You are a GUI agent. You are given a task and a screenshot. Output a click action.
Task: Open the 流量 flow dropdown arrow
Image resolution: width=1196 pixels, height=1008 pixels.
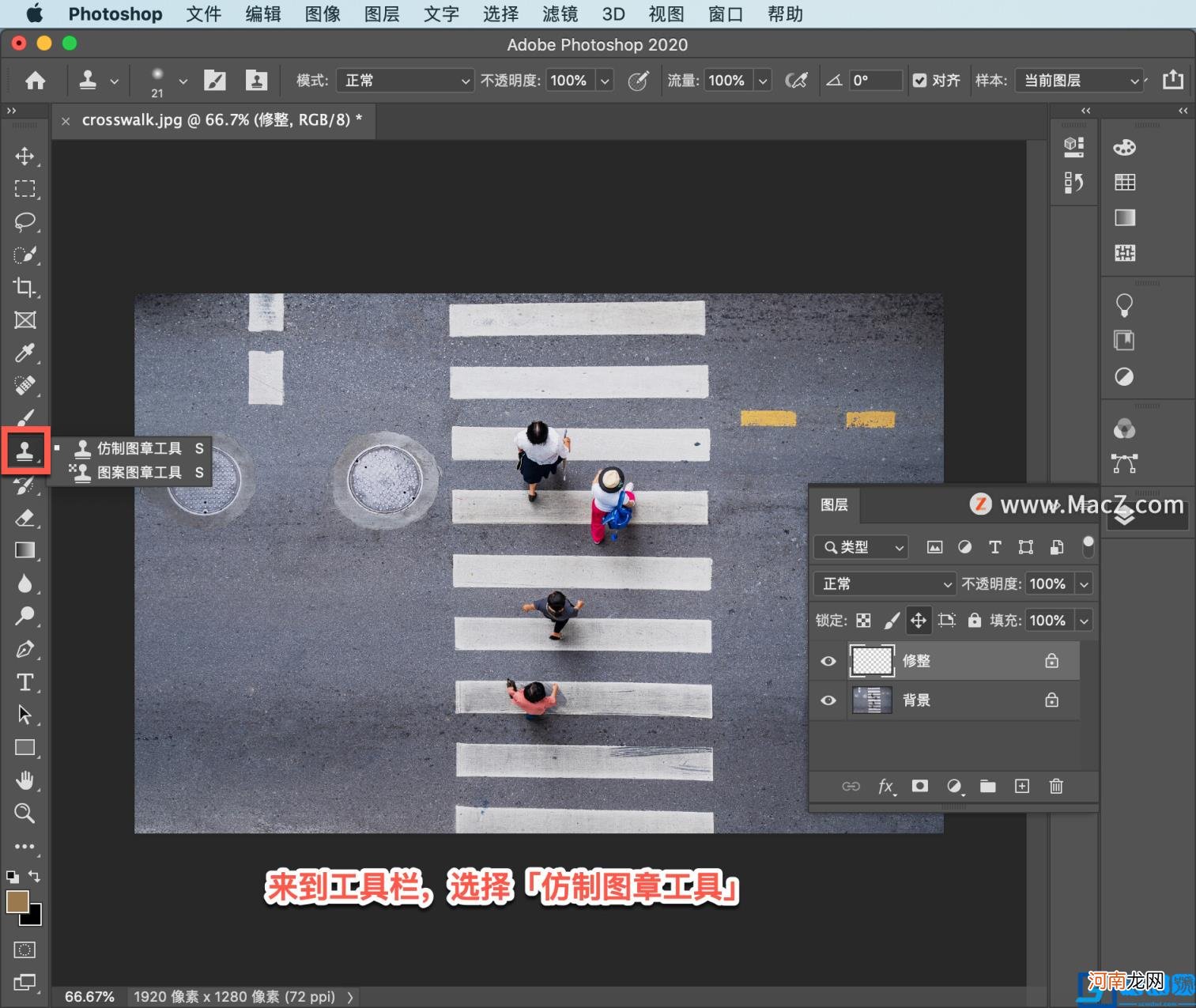763,80
